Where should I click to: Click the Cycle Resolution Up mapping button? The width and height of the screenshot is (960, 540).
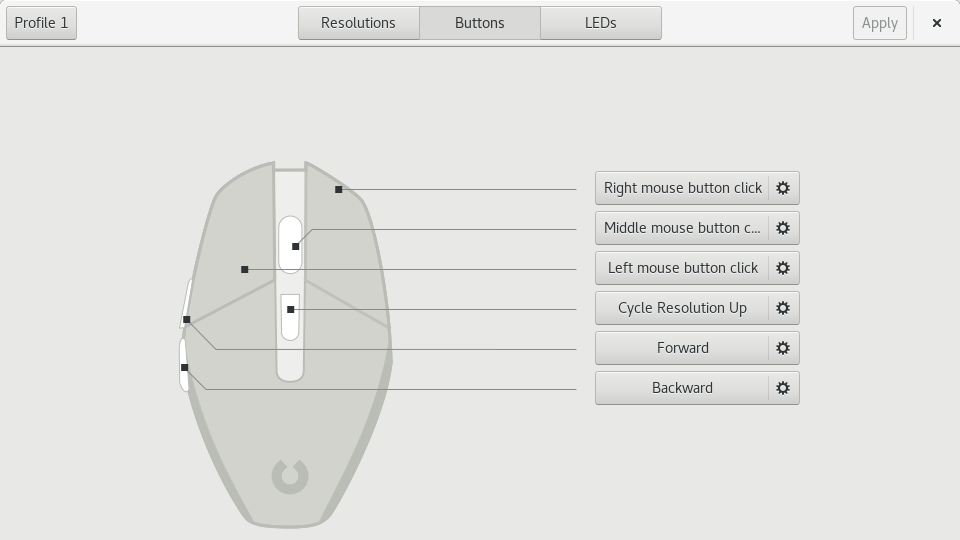682,308
